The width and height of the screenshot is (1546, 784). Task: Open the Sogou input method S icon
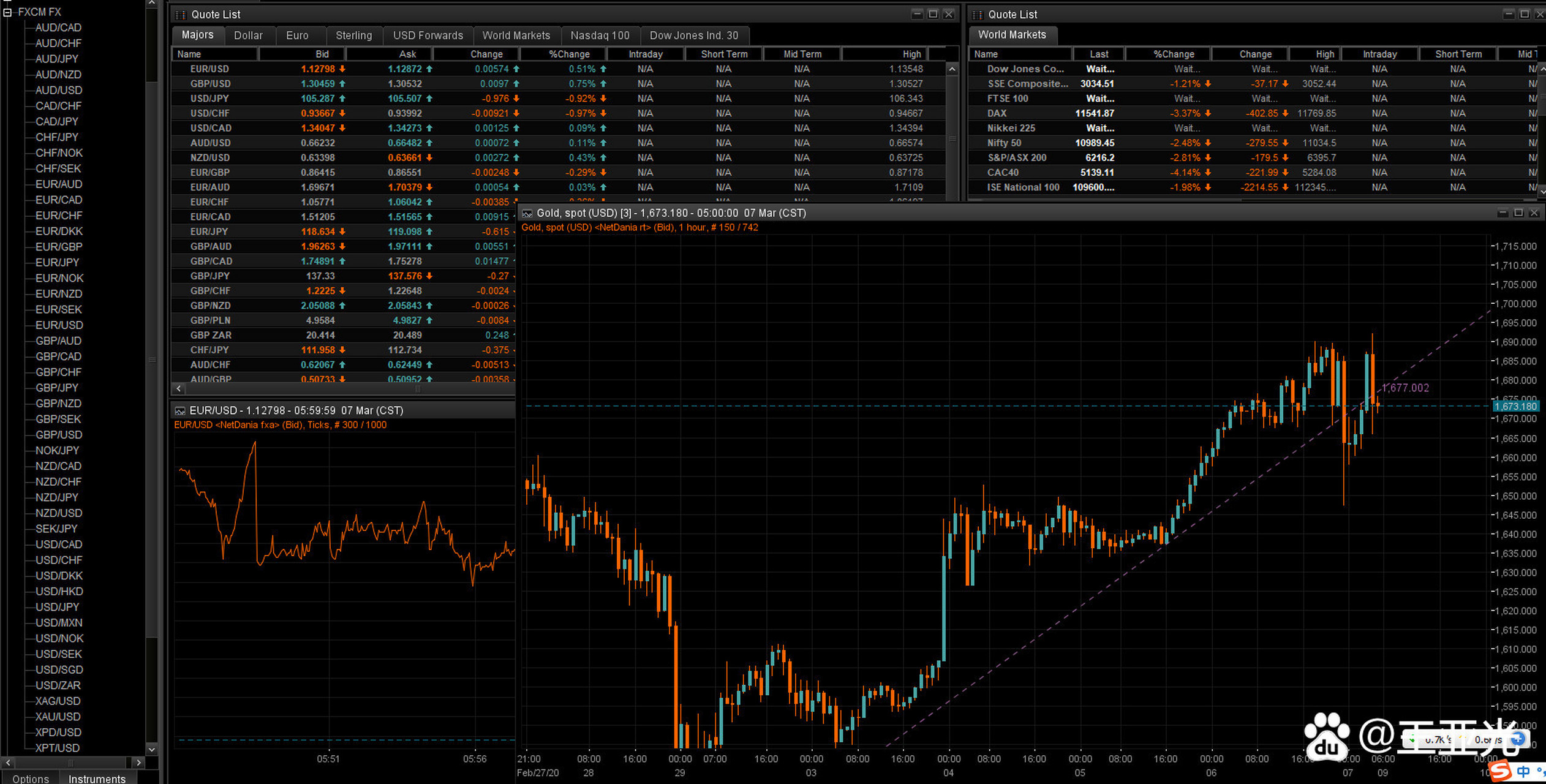pos(1500,771)
